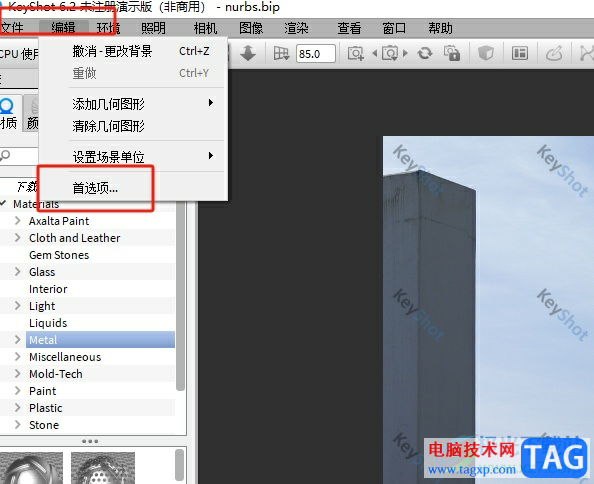Image resolution: width=594 pixels, height=484 pixels.
Task: Select Interior in material tree
Action: click(x=48, y=289)
